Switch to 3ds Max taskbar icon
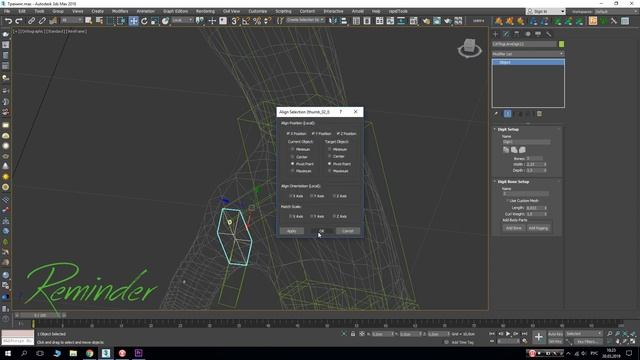640x360 pixels. click(x=106, y=353)
